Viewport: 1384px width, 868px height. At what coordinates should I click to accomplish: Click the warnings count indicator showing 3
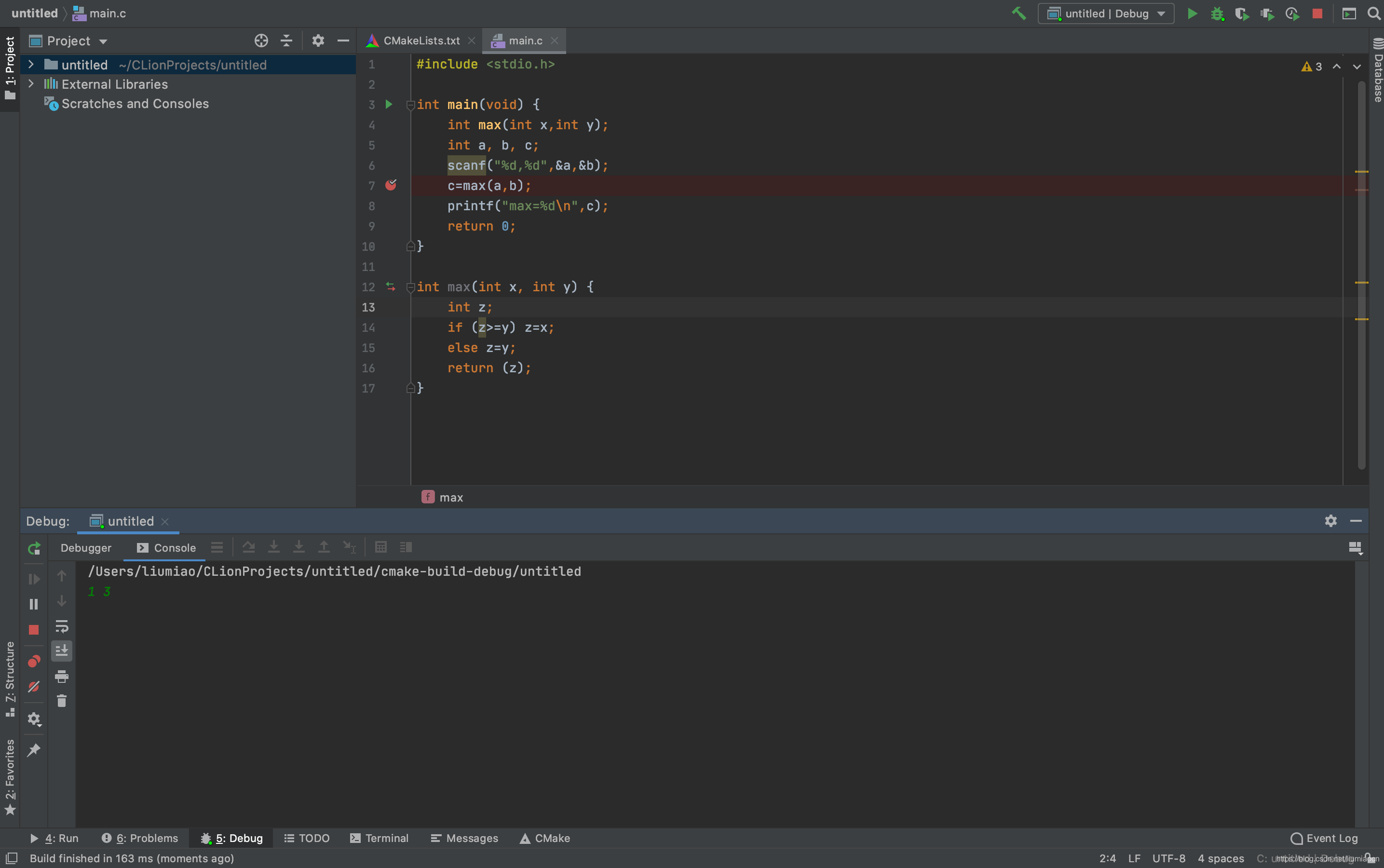click(1311, 66)
